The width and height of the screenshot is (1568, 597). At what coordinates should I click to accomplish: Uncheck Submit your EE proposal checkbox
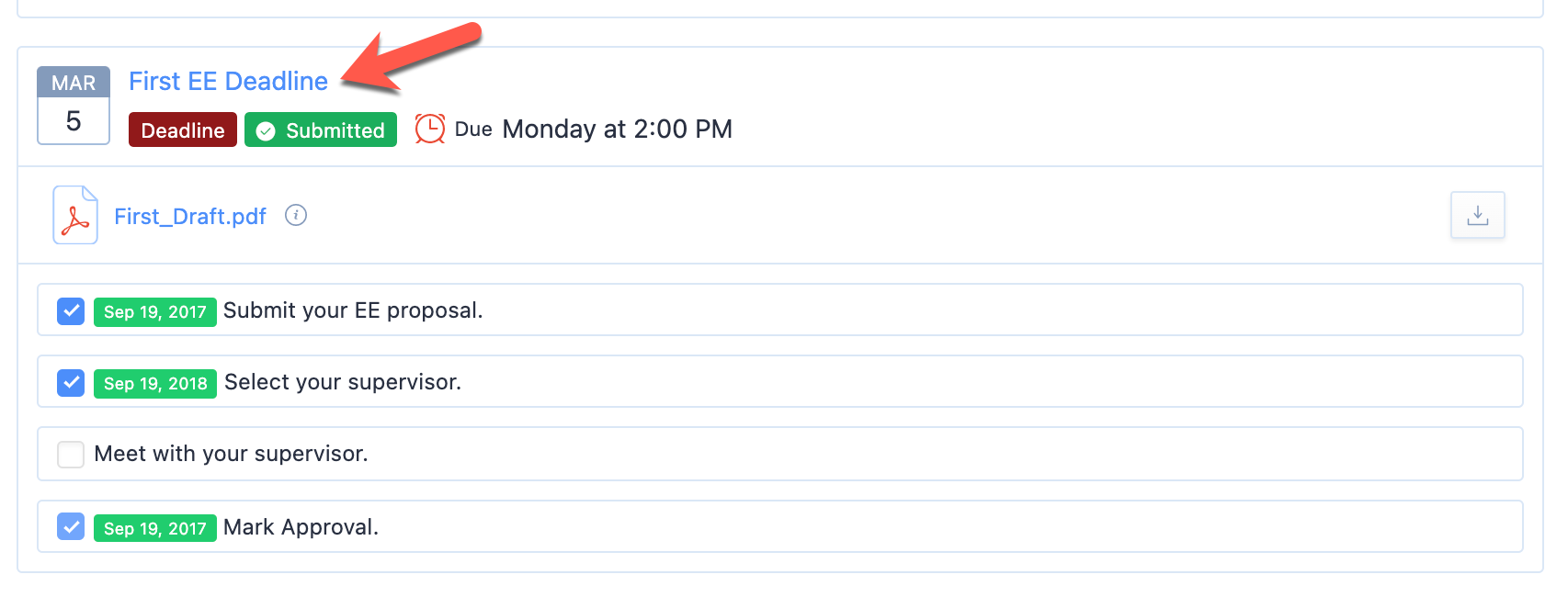[x=71, y=311]
